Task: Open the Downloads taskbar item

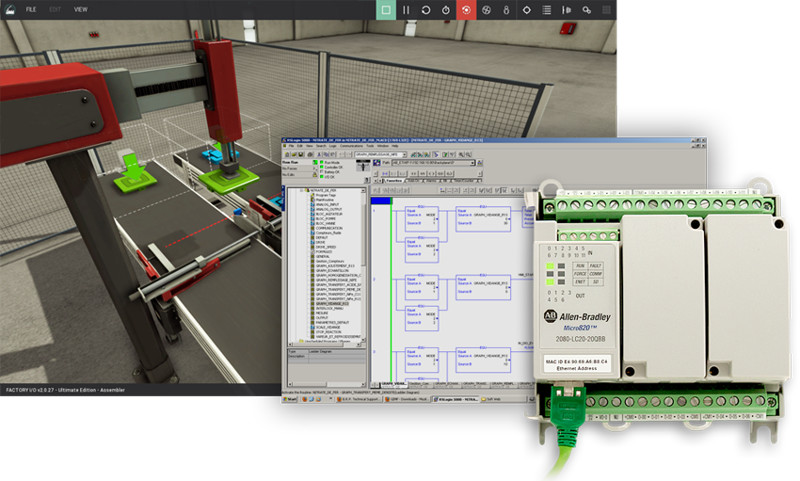Action: (407, 399)
